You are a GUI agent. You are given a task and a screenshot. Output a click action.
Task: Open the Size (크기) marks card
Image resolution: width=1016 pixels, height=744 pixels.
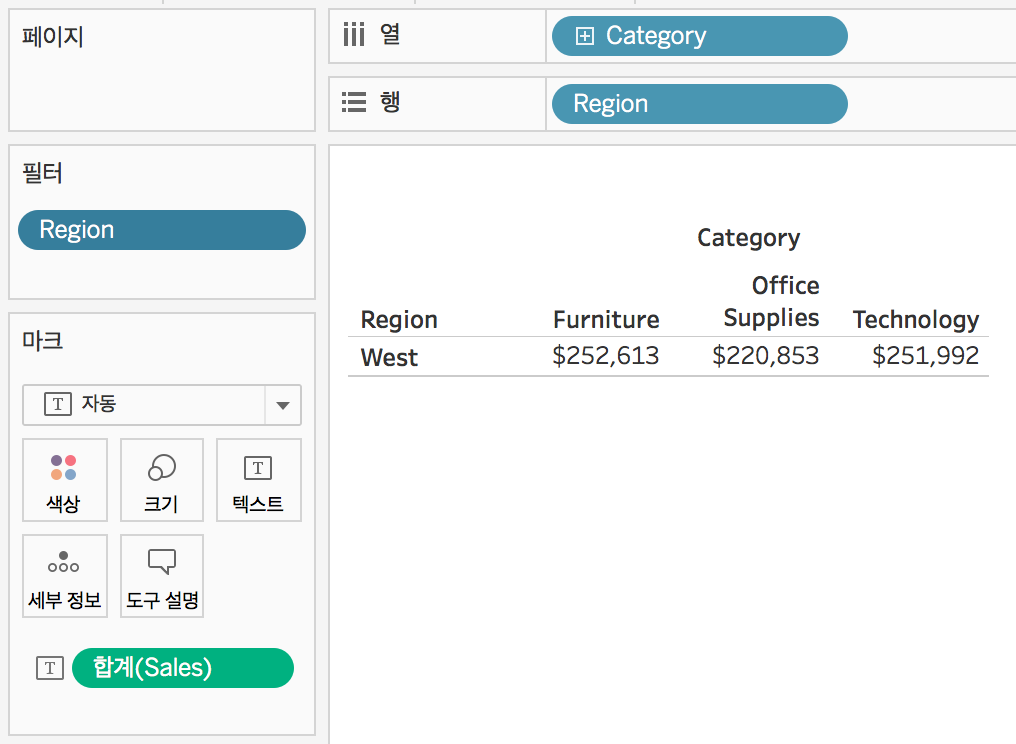pyautogui.click(x=162, y=480)
